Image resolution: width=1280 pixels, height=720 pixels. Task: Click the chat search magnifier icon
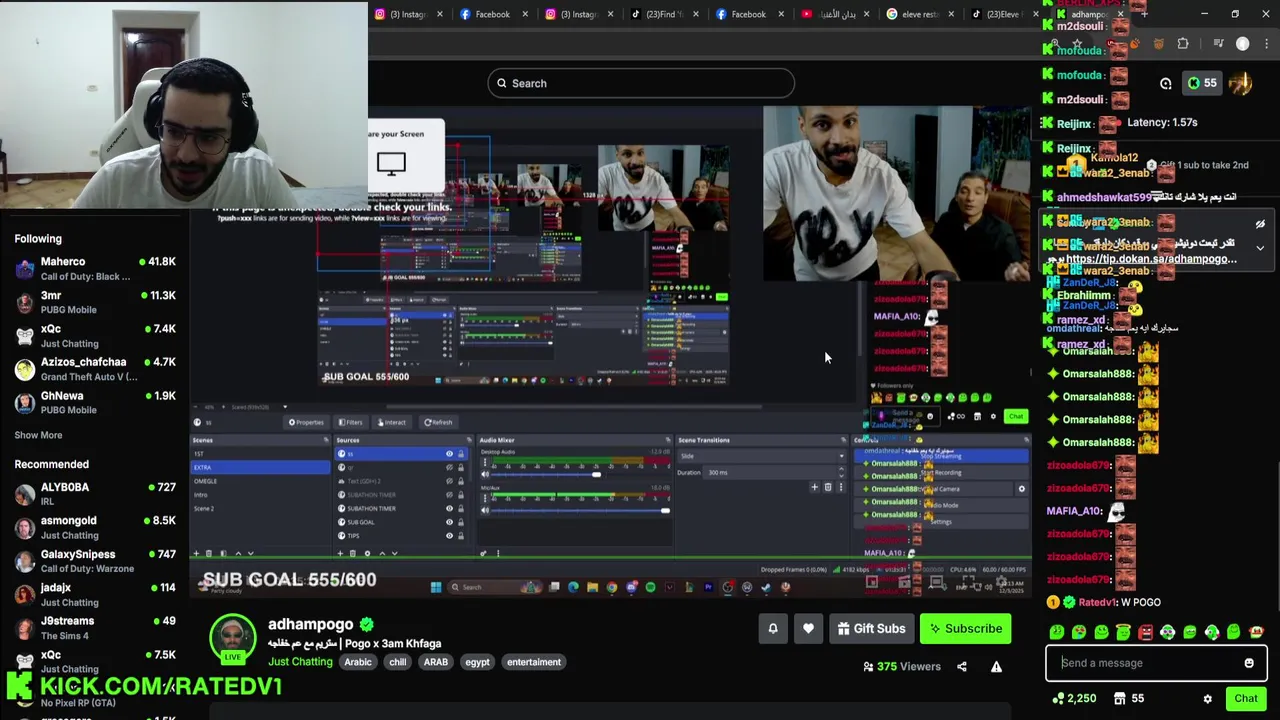point(1166,84)
